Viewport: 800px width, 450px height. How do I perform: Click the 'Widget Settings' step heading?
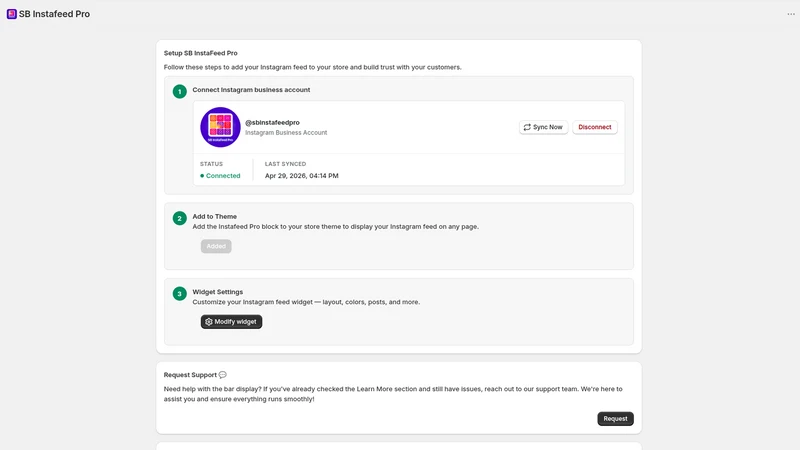[x=217, y=292]
